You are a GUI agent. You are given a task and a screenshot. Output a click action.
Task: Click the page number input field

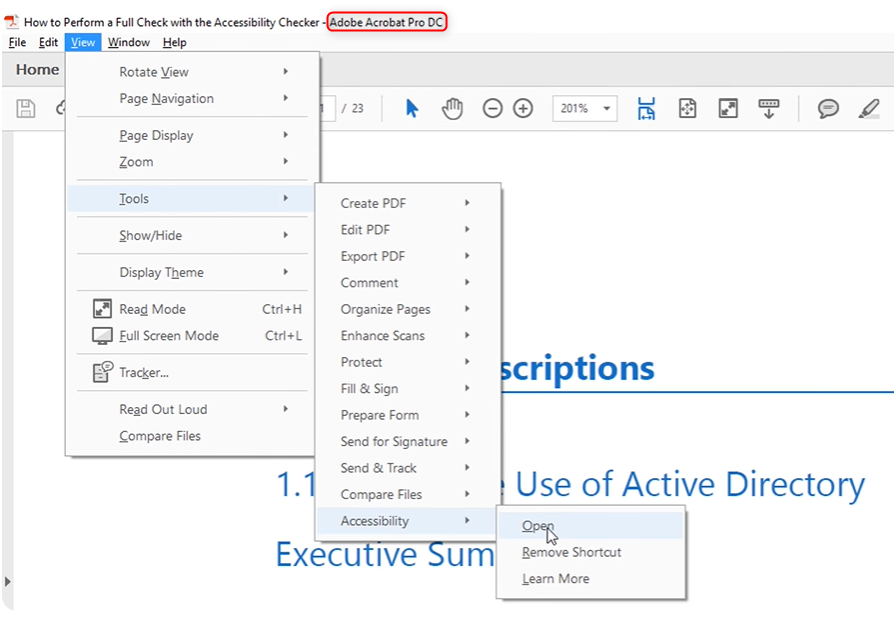330,108
